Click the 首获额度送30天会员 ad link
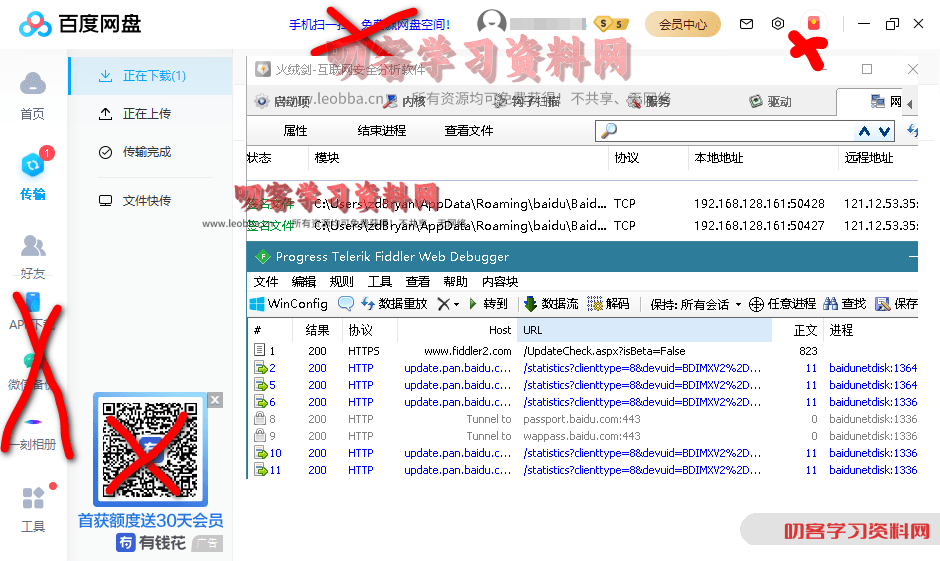 150,520
